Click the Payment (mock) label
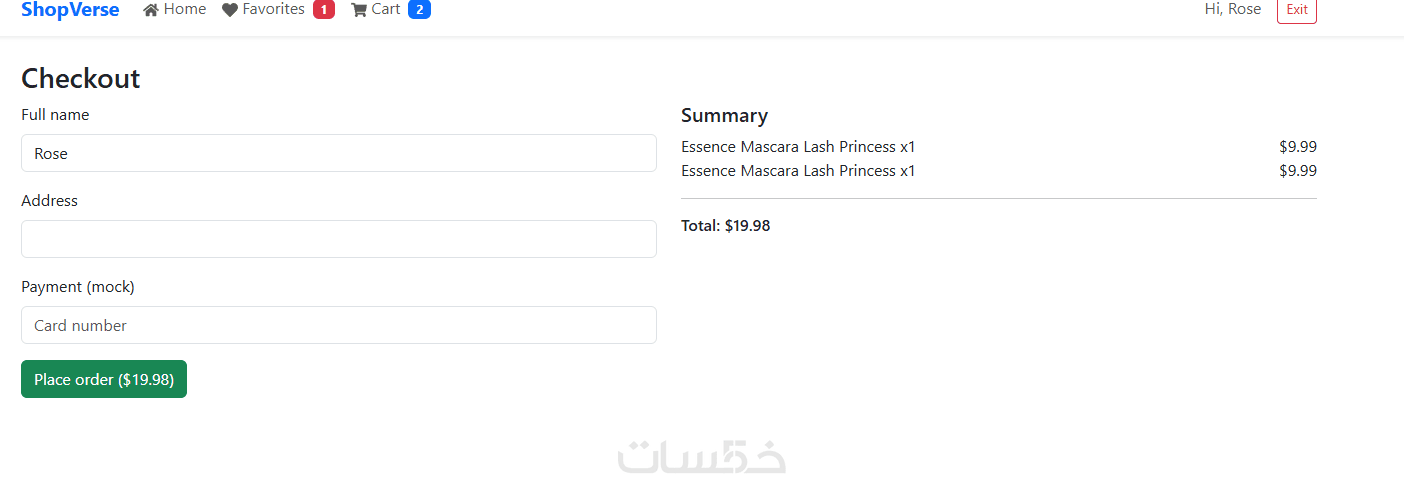This screenshot has height=484, width=1404. tap(78, 287)
